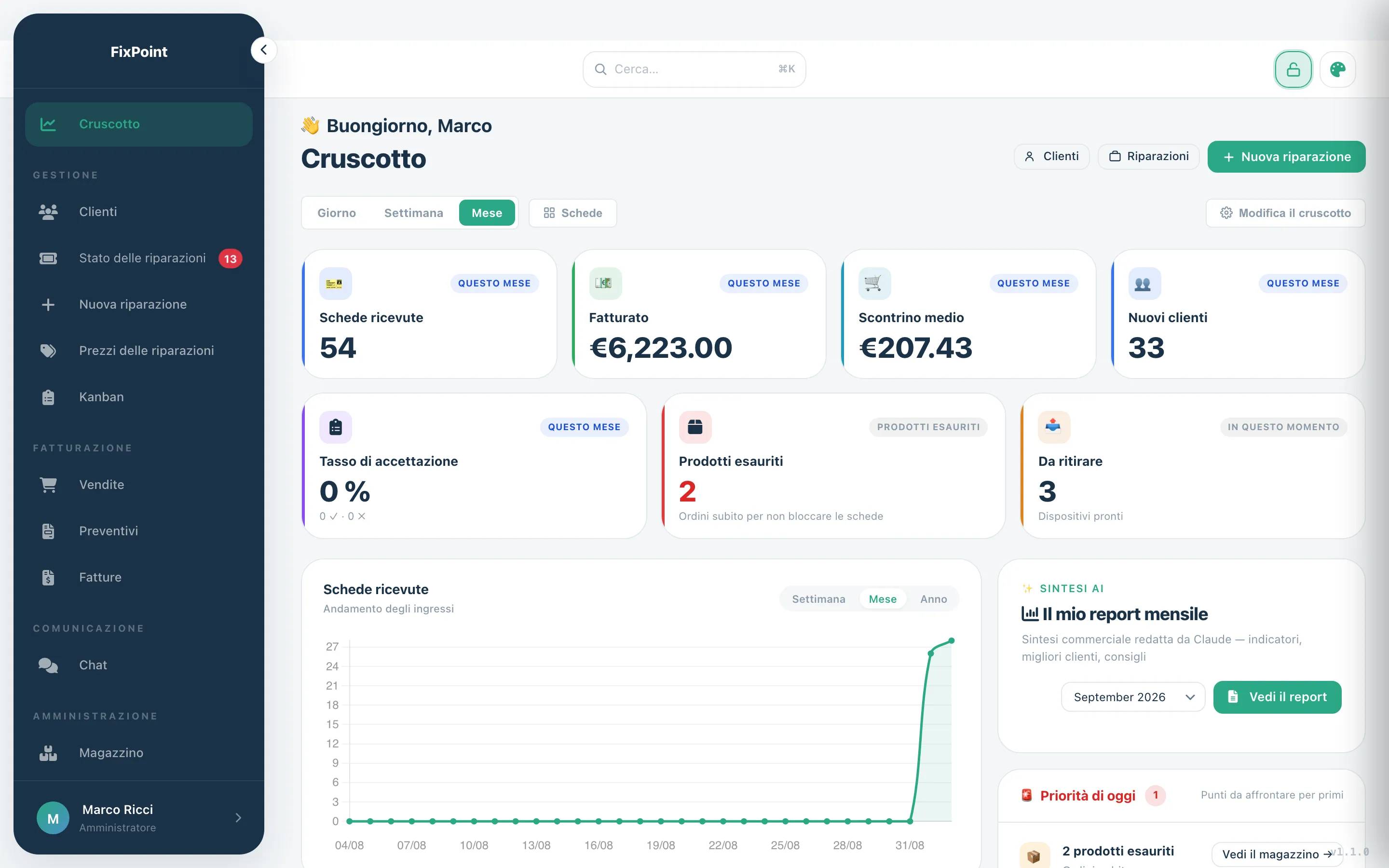The height and width of the screenshot is (868, 1389).
Task: Click the FixPoint logo text
Action: 139,52
